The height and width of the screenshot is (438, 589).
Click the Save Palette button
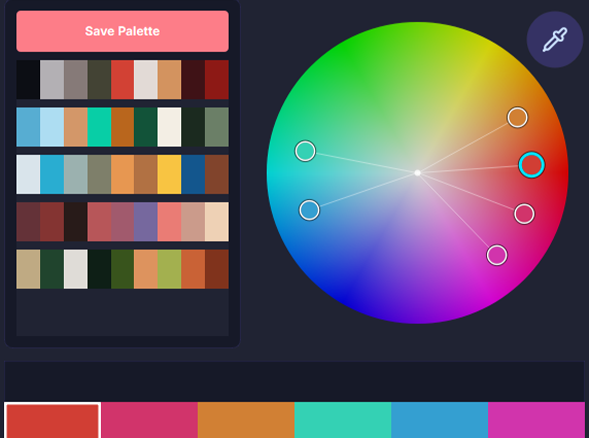pyautogui.click(x=122, y=31)
